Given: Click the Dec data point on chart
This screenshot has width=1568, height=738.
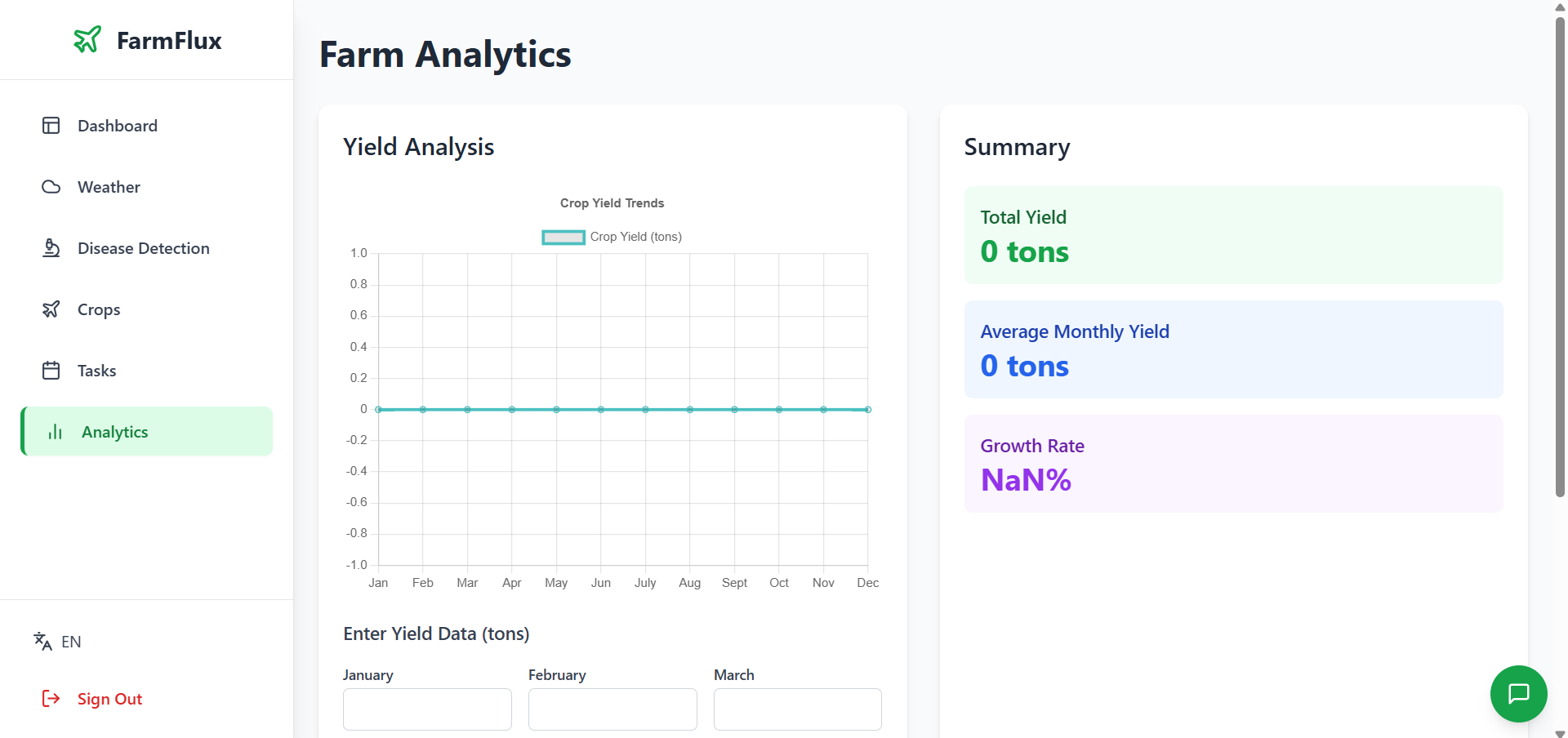Looking at the screenshot, I should 867,410.
